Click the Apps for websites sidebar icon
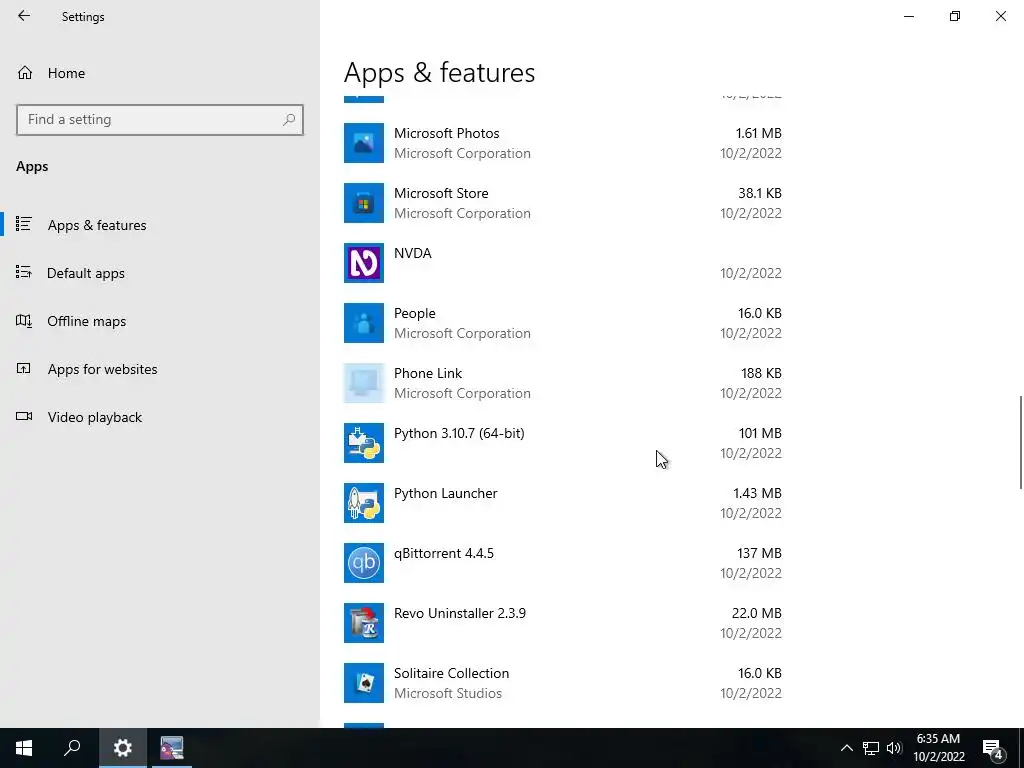Image resolution: width=1024 pixels, height=768 pixels. point(24,369)
